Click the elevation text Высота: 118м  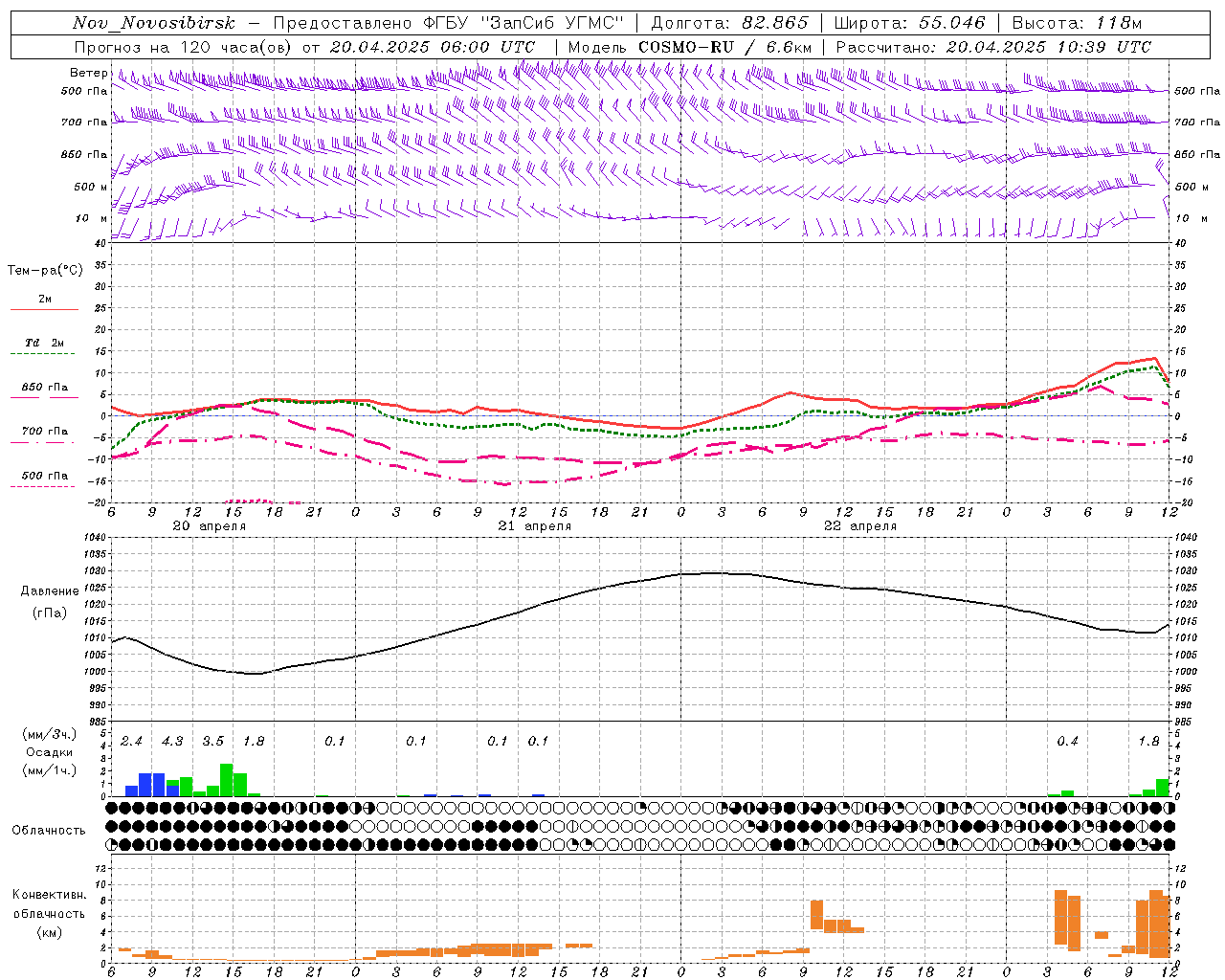tap(1077, 23)
